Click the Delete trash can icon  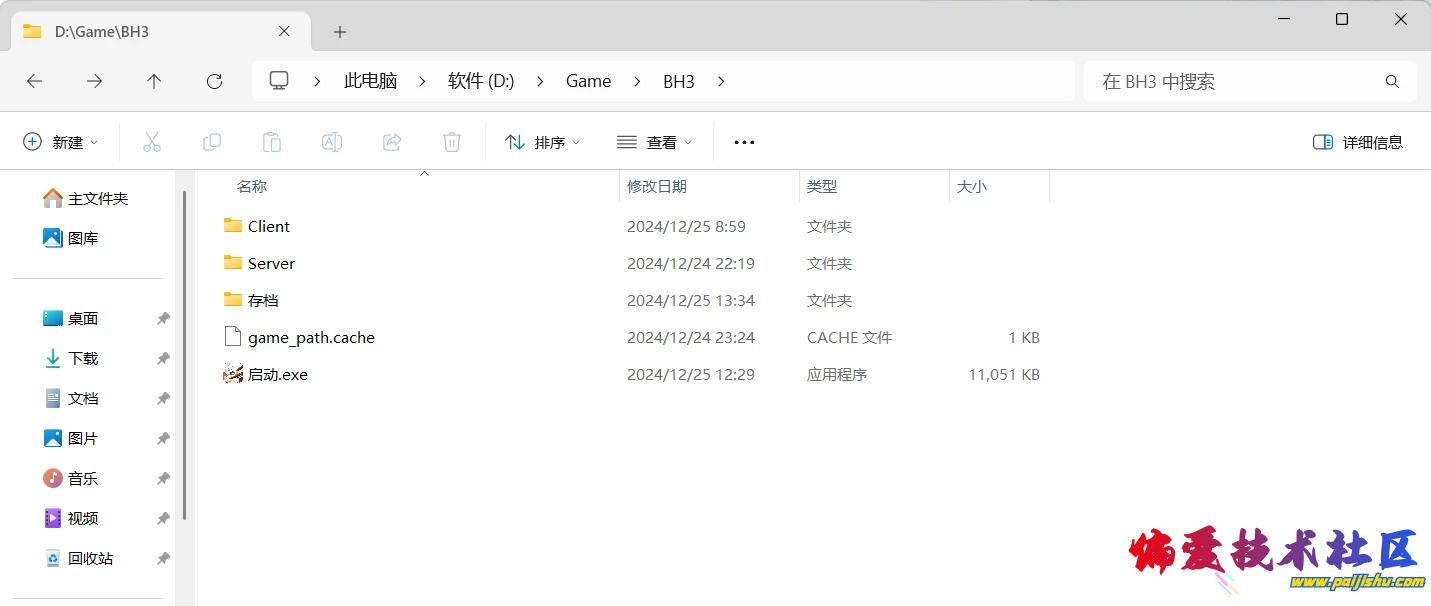tap(452, 142)
